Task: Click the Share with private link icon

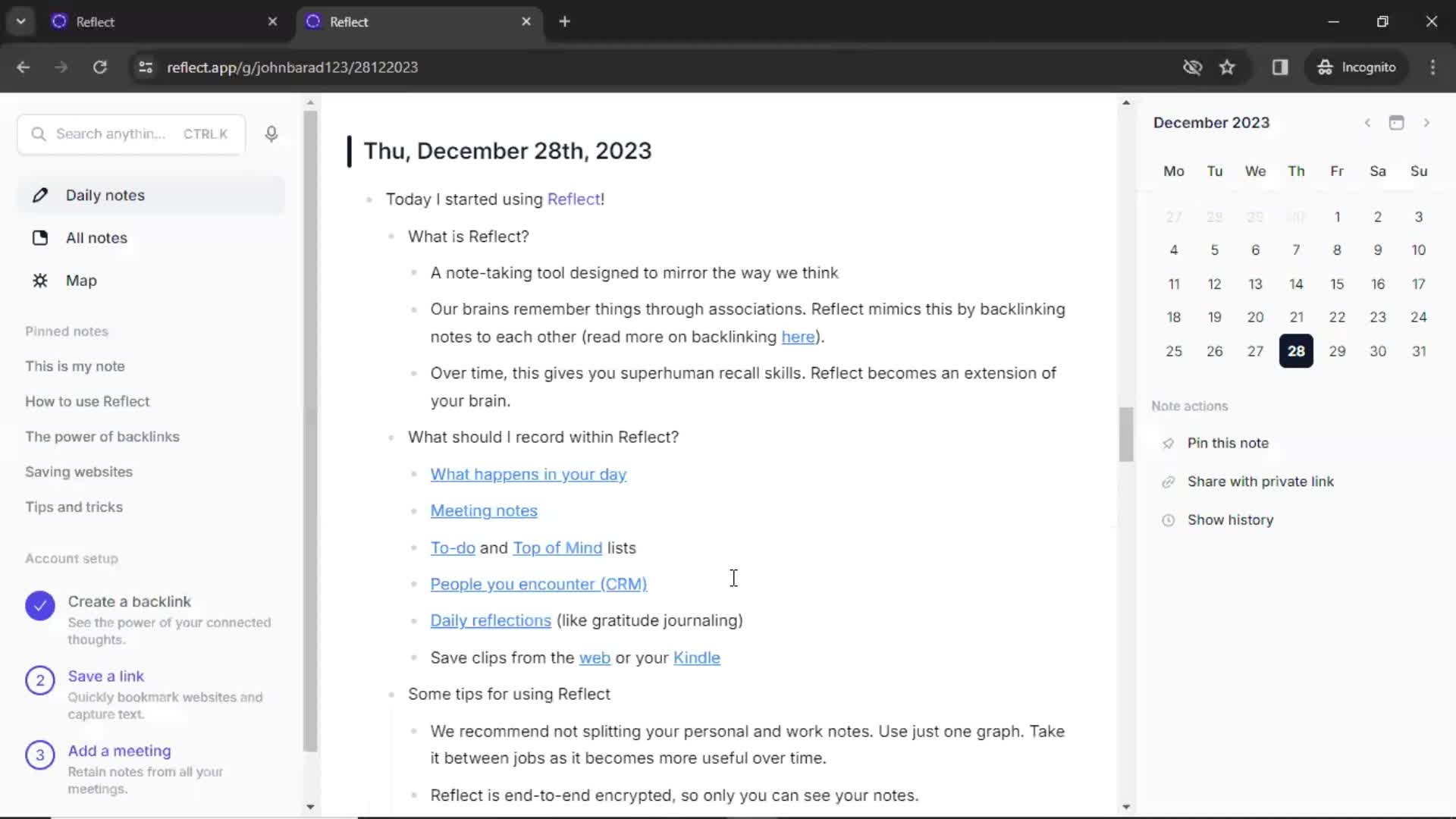Action: click(1168, 481)
